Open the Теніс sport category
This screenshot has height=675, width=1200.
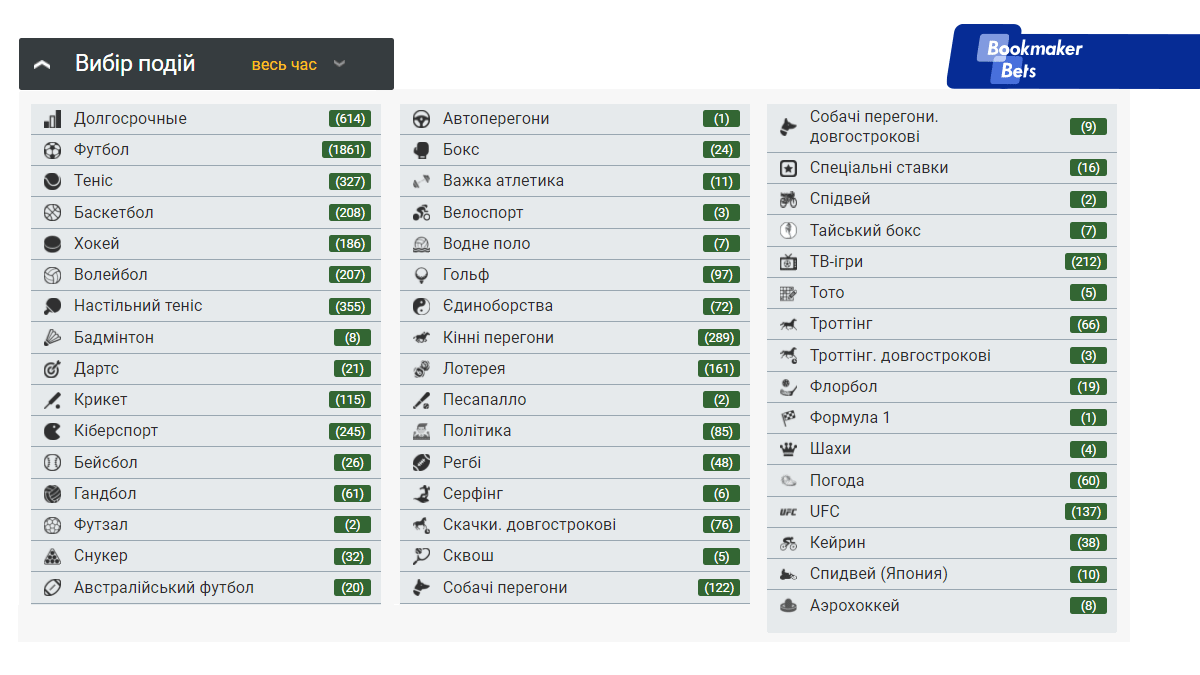(93, 181)
